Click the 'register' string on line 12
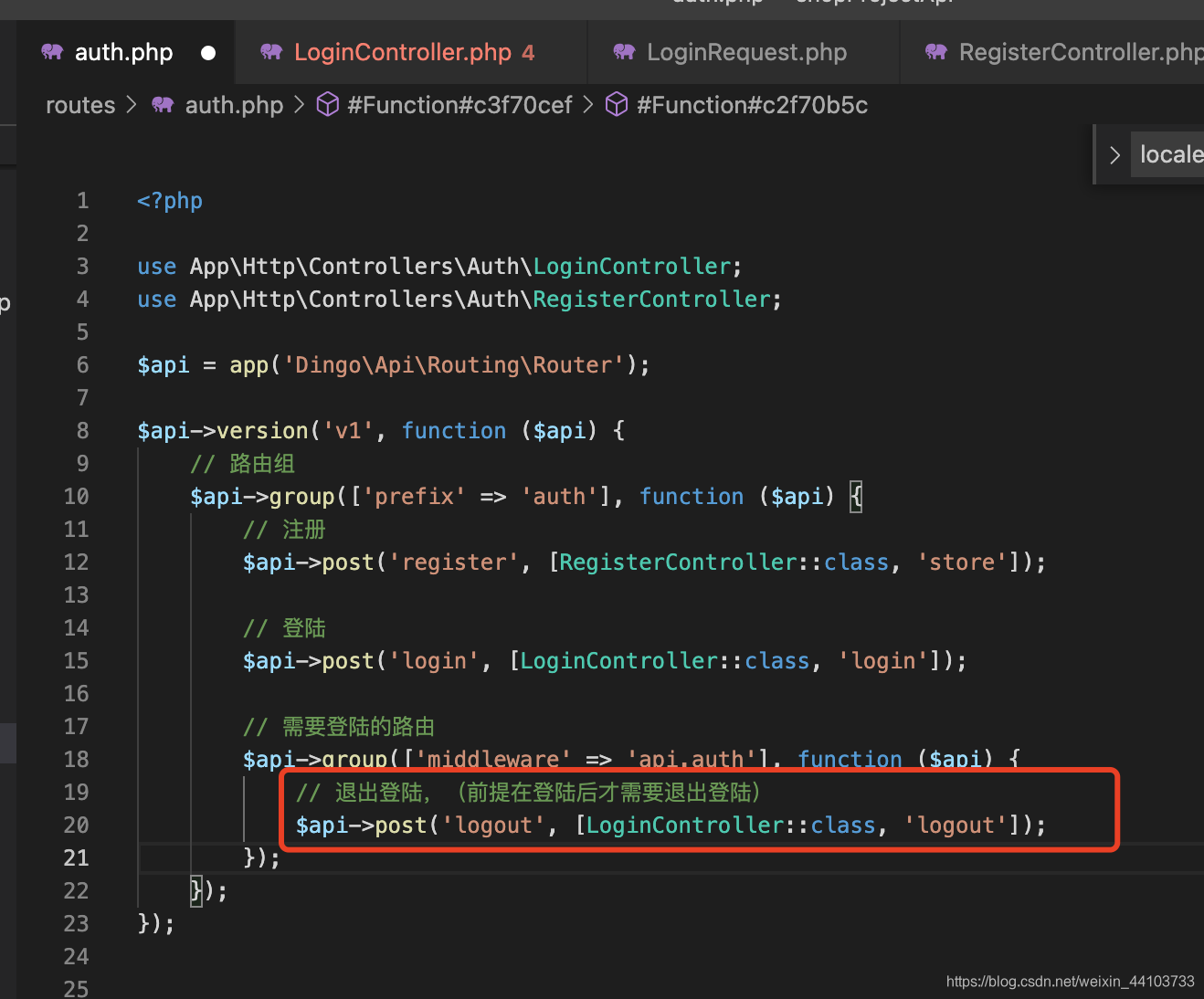This screenshot has width=1204, height=999. [454, 563]
